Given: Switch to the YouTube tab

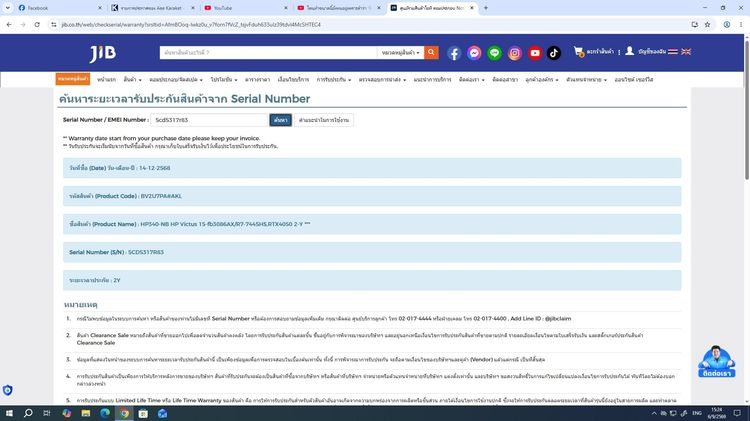Looking at the screenshot, I should point(244,8).
